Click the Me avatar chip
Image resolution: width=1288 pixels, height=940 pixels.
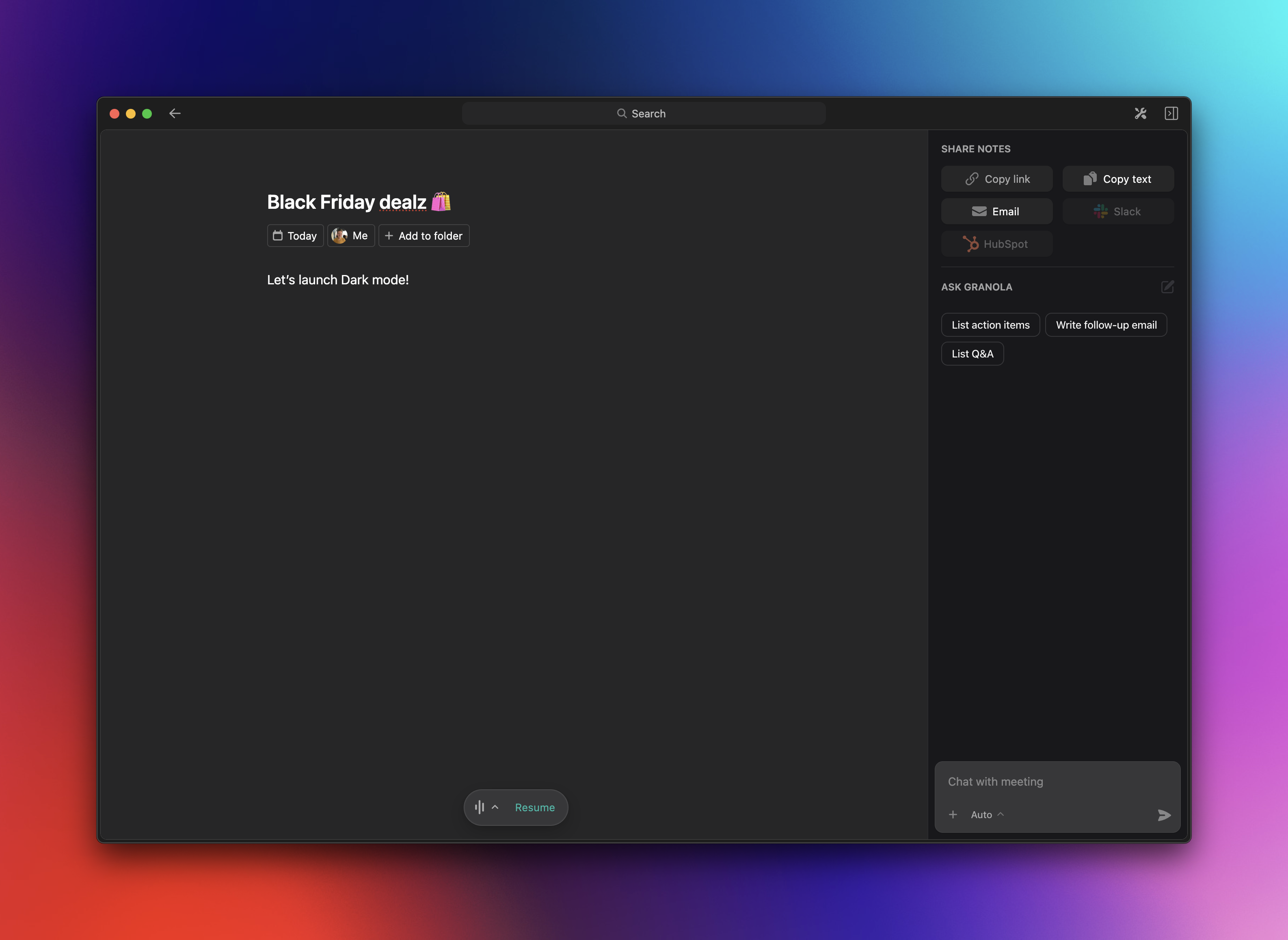(x=350, y=235)
